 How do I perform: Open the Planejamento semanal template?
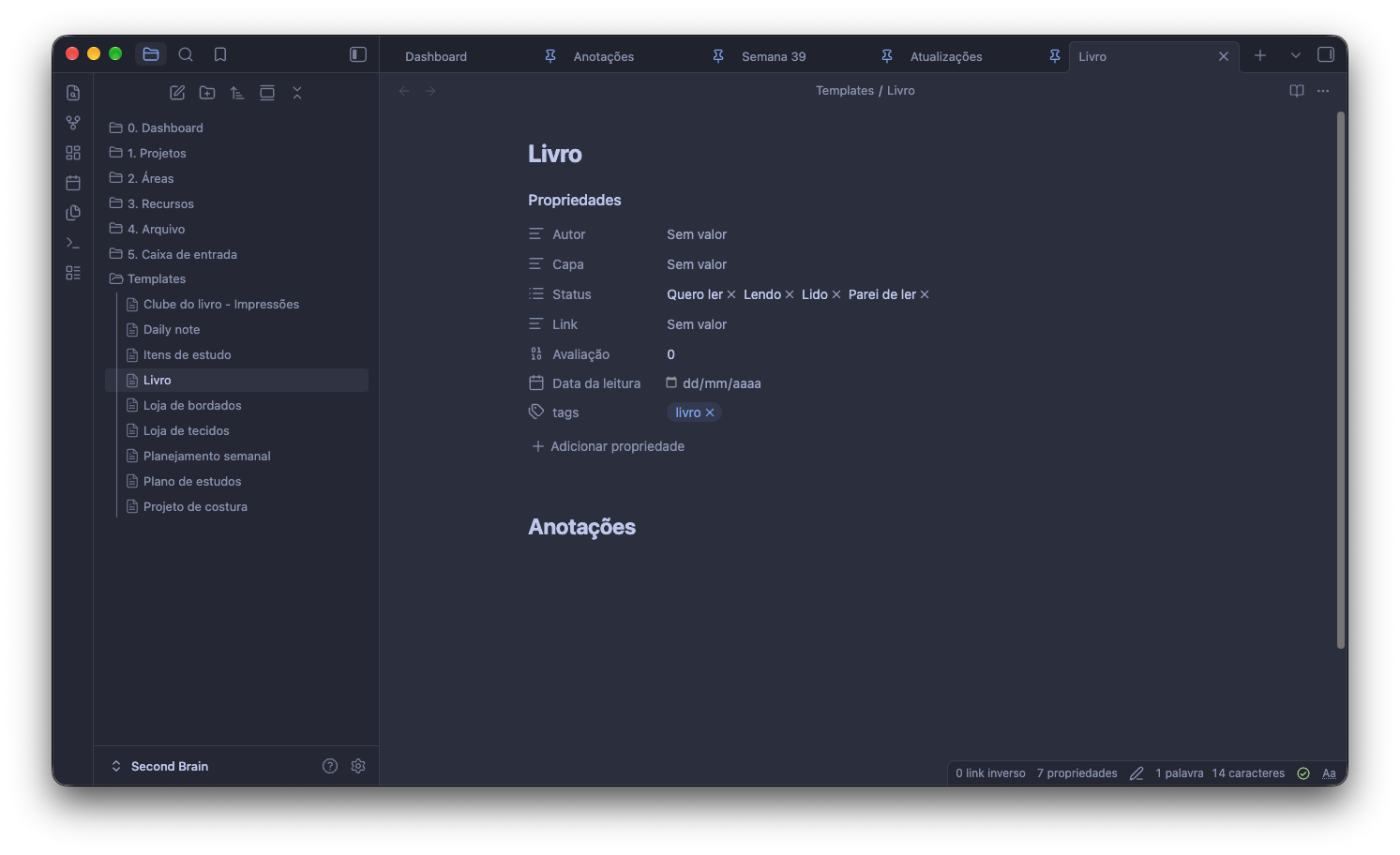(206, 456)
